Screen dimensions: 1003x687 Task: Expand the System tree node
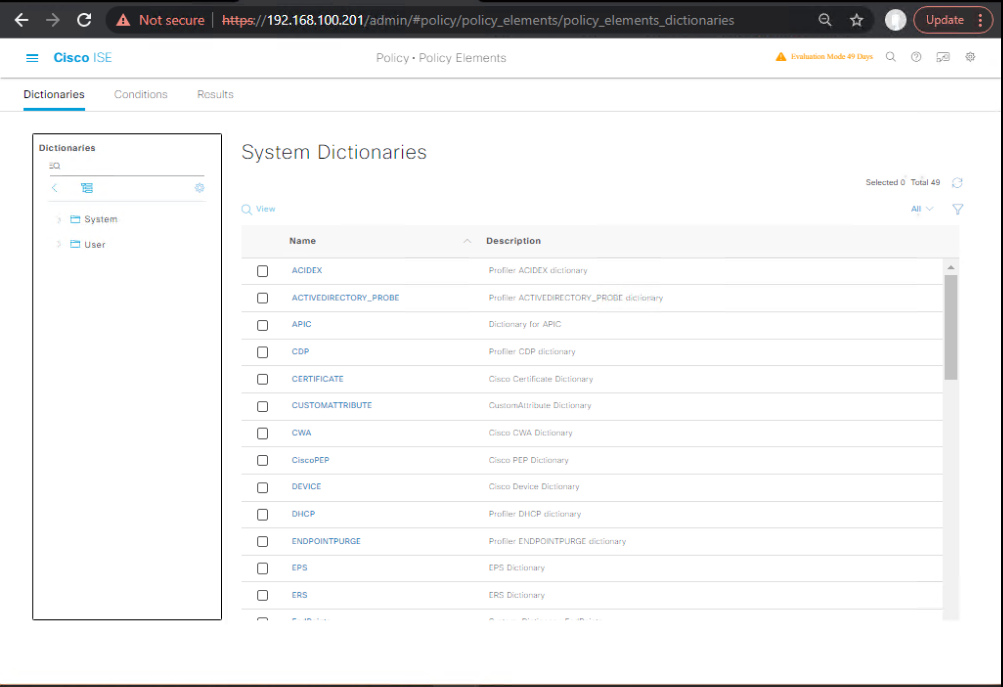[x=58, y=219]
